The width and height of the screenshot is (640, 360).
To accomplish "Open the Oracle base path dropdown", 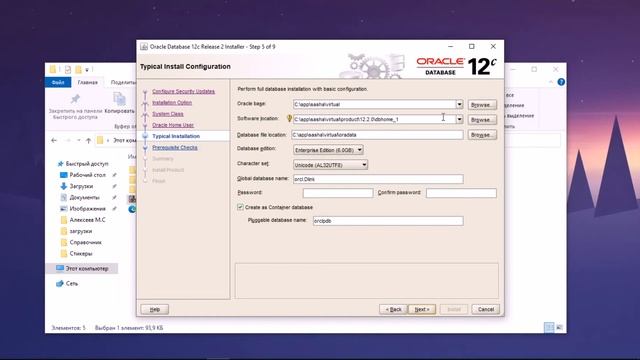I will tap(459, 104).
